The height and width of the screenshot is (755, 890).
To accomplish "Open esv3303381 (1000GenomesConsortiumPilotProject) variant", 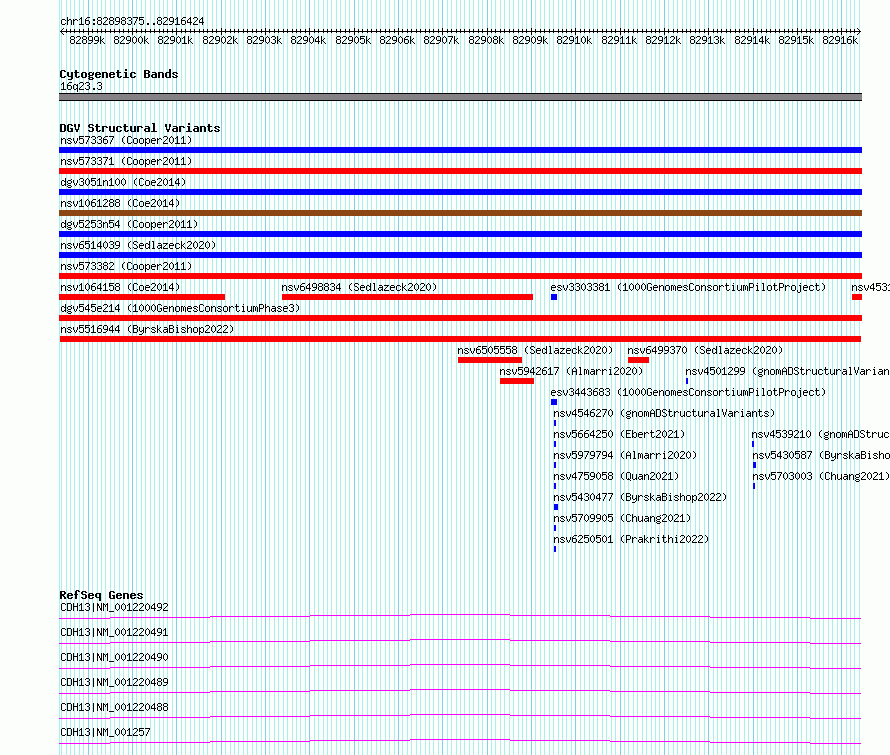I will pos(688,287).
